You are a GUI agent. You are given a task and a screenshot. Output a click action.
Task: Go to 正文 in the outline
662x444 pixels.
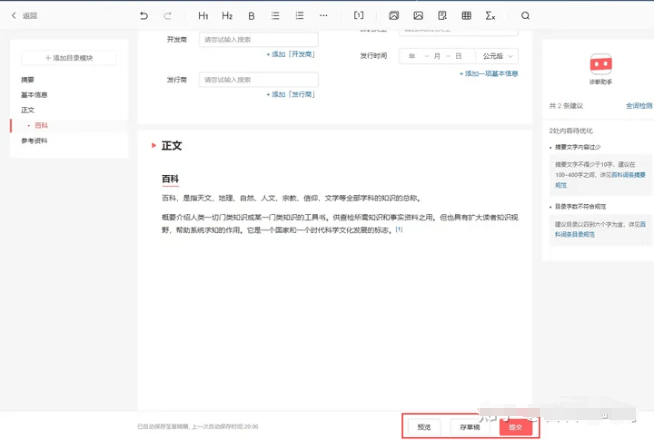(28, 110)
